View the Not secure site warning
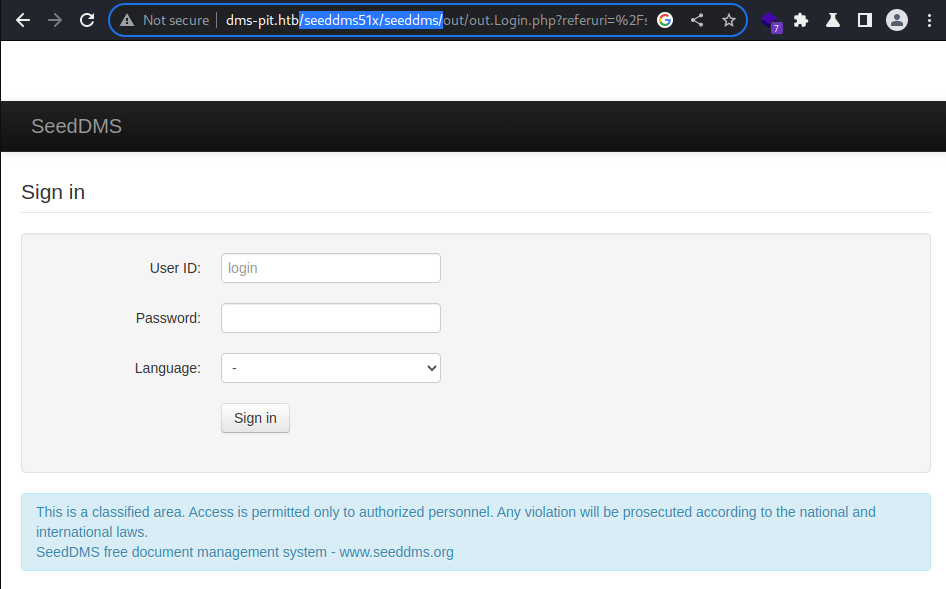 click(165, 21)
